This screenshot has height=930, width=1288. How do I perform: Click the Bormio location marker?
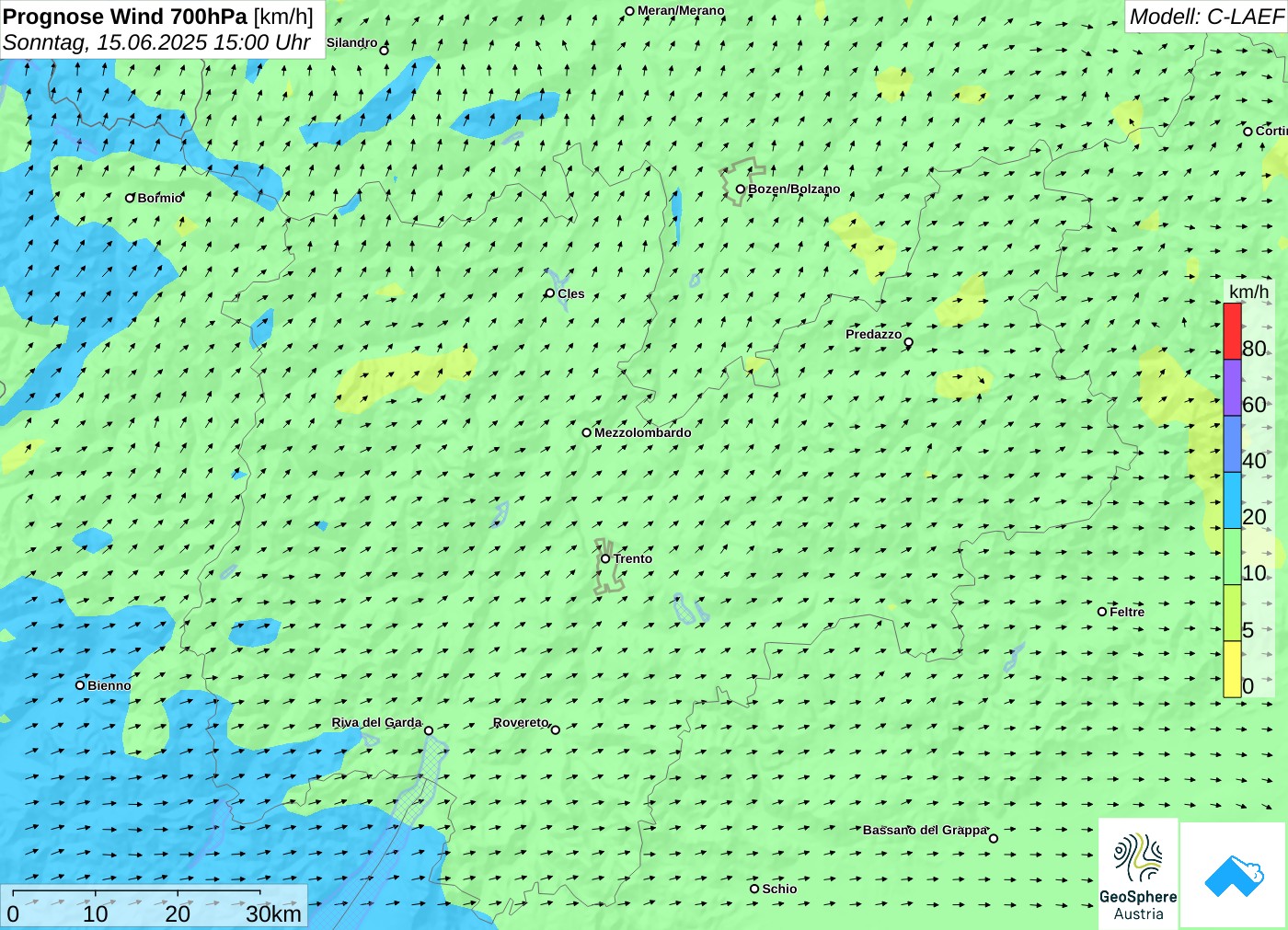[131, 198]
